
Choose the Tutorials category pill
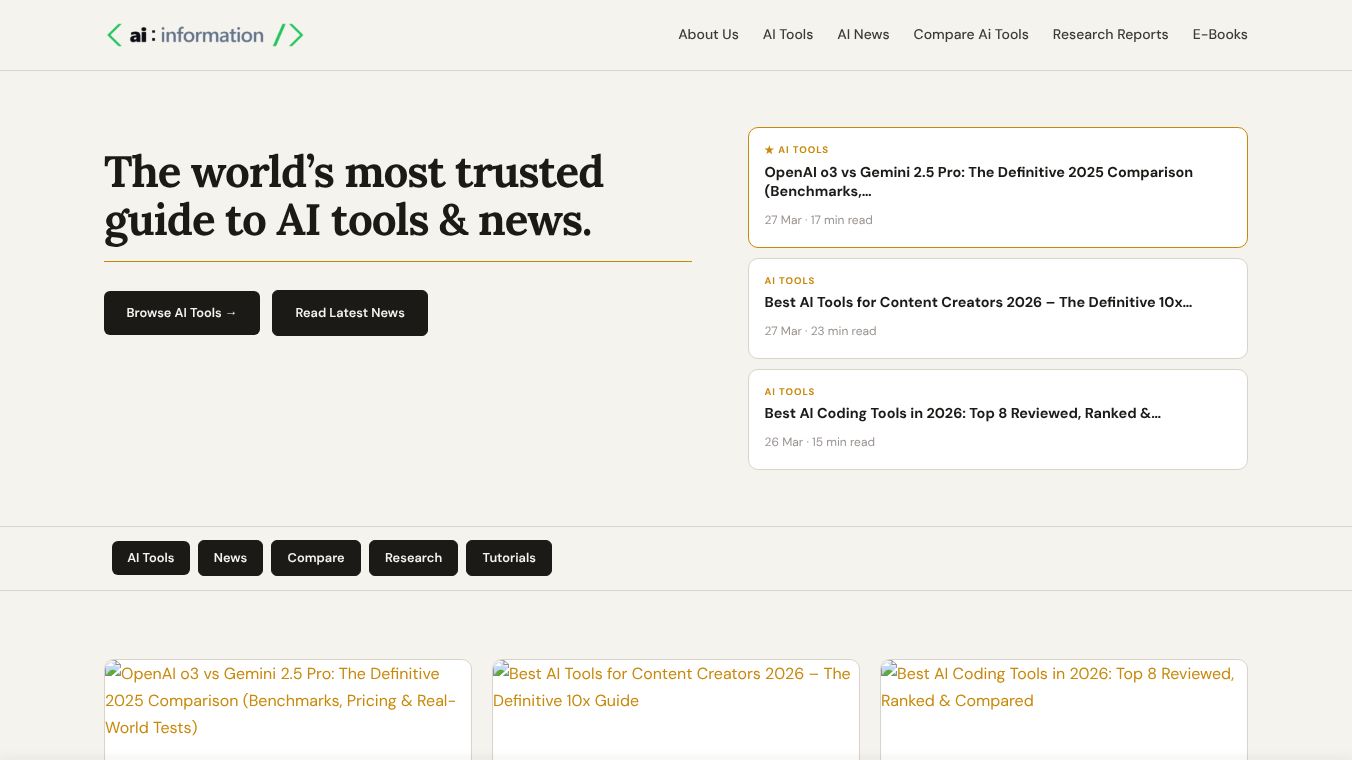pos(509,558)
